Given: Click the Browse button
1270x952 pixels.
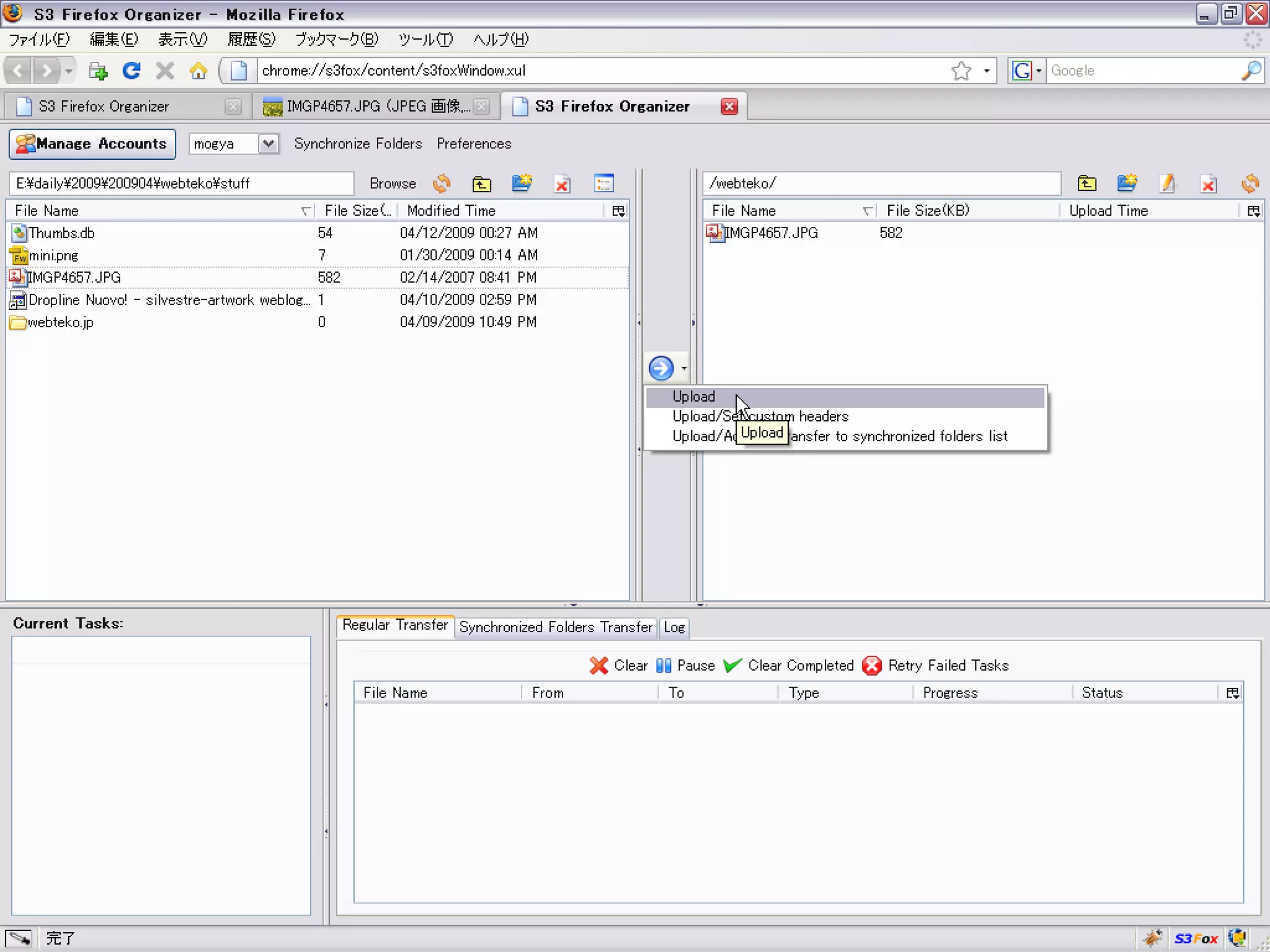Looking at the screenshot, I should pos(393,183).
